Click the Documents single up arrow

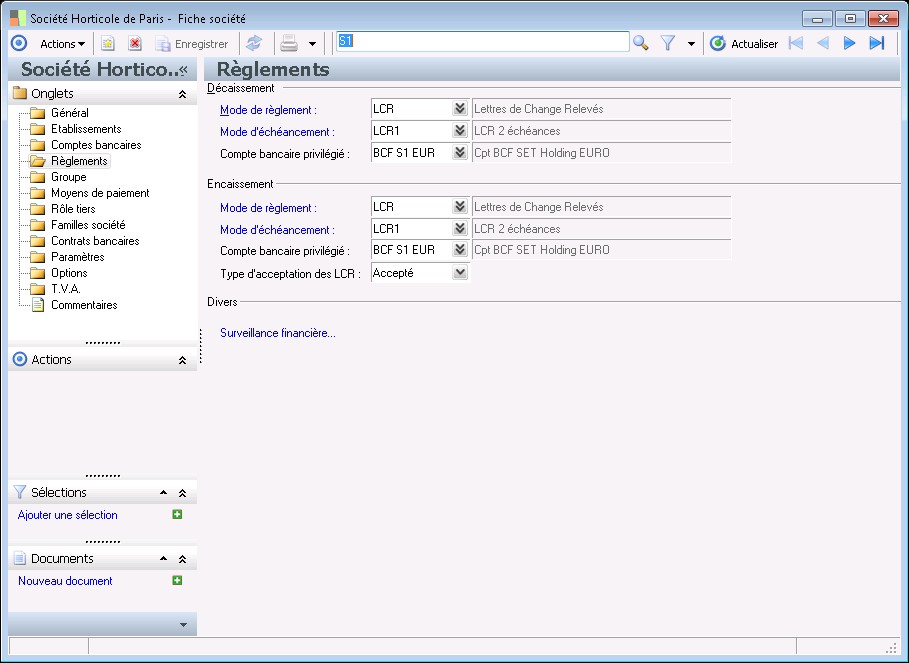pos(163,559)
